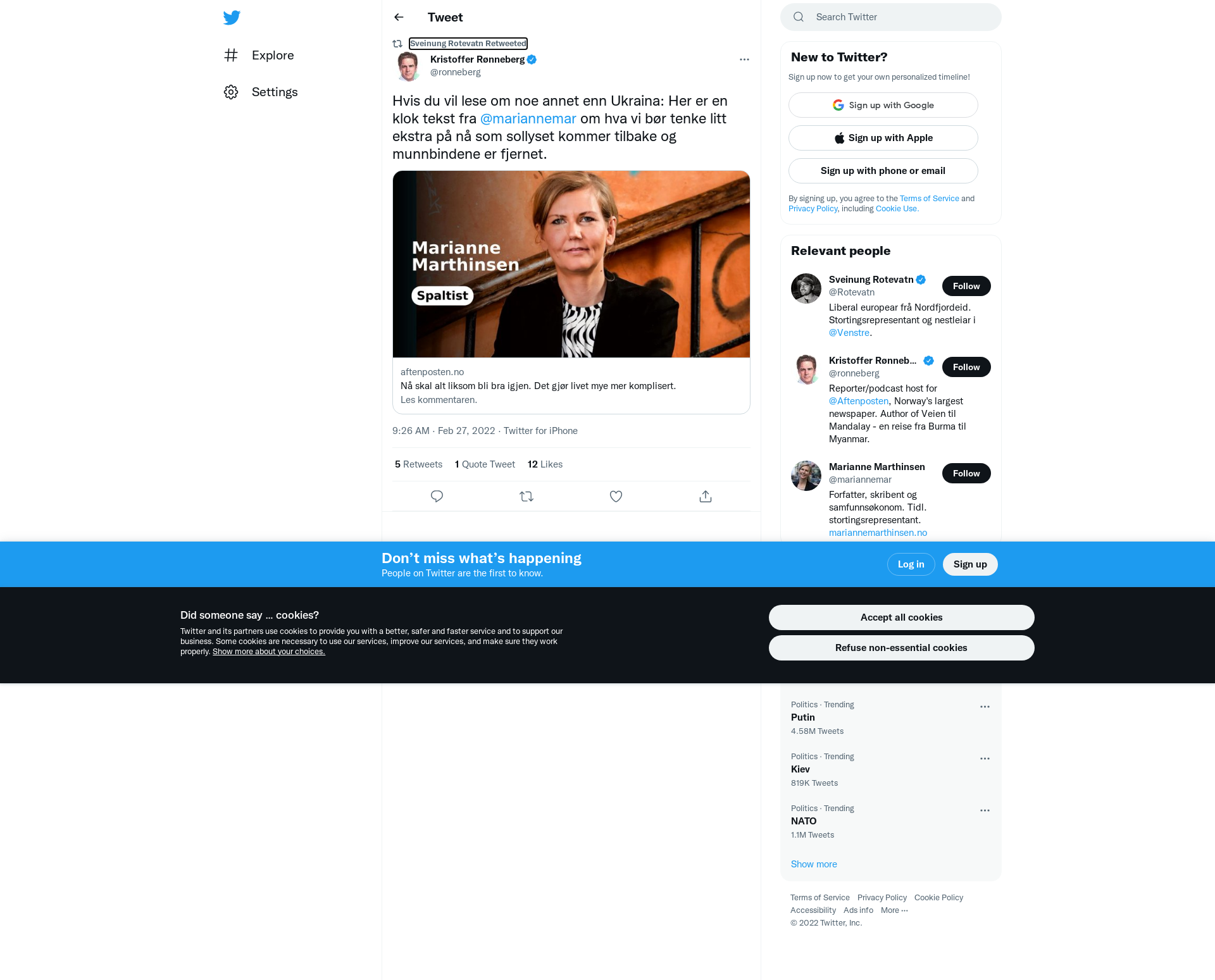
Task: Retweet using the retweet icon below tweet
Action: click(x=526, y=497)
